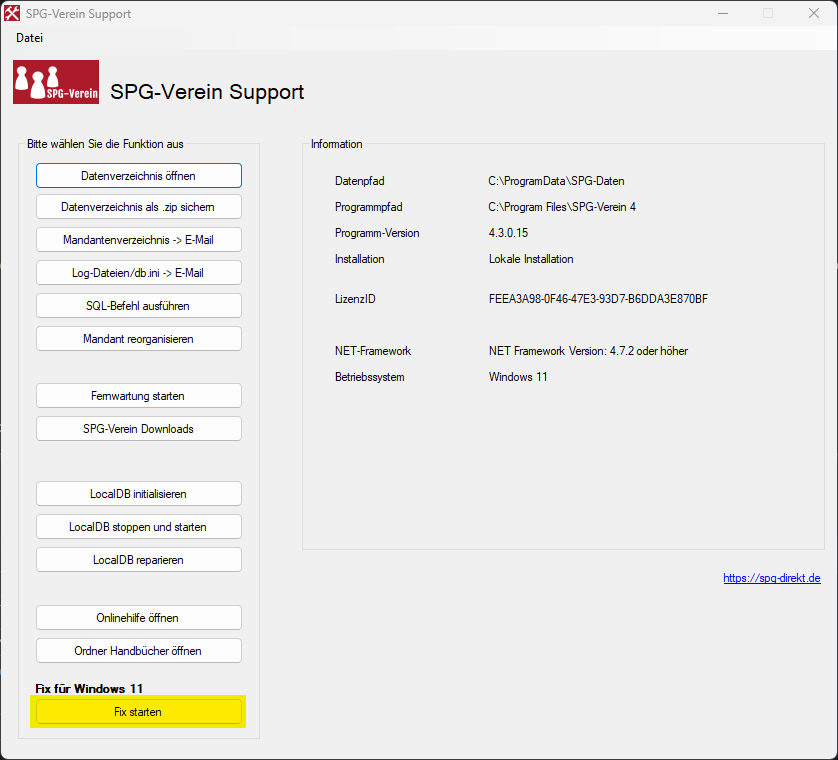The height and width of the screenshot is (760, 838).
Task: Open SQL-Befehl ausführen
Action: click(138, 306)
